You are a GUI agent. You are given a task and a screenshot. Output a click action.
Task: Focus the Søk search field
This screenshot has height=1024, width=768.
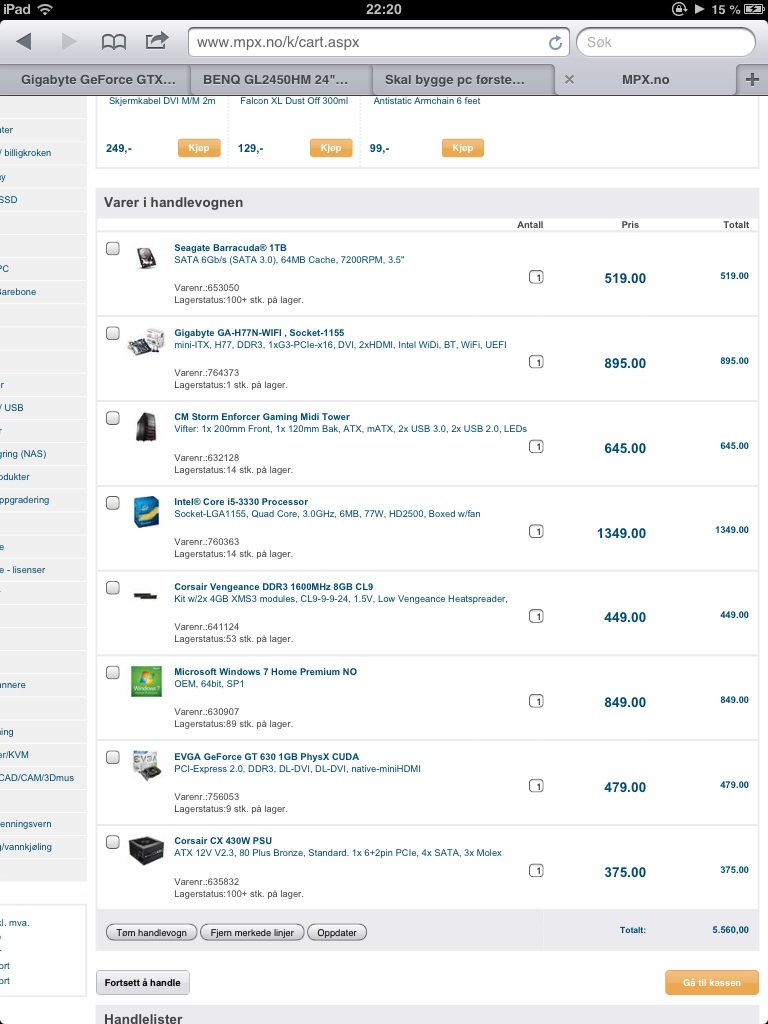666,42
